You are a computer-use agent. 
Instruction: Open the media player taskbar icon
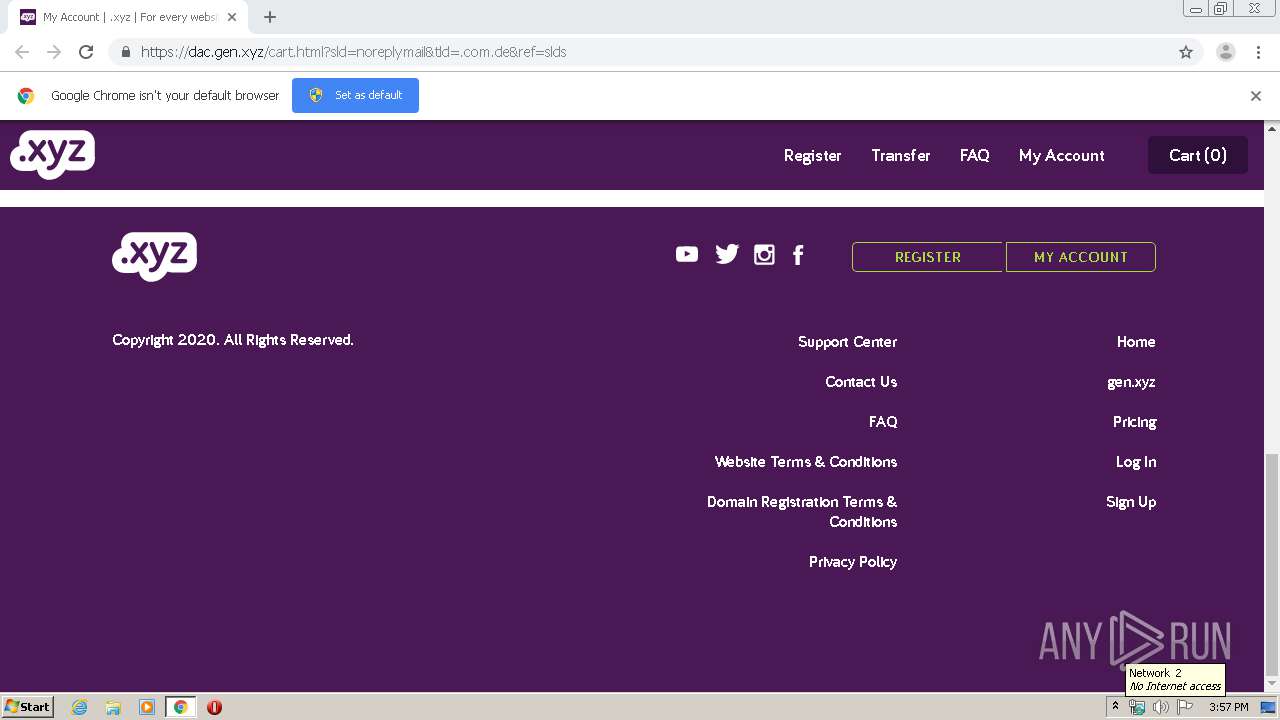tap(147, 707)
